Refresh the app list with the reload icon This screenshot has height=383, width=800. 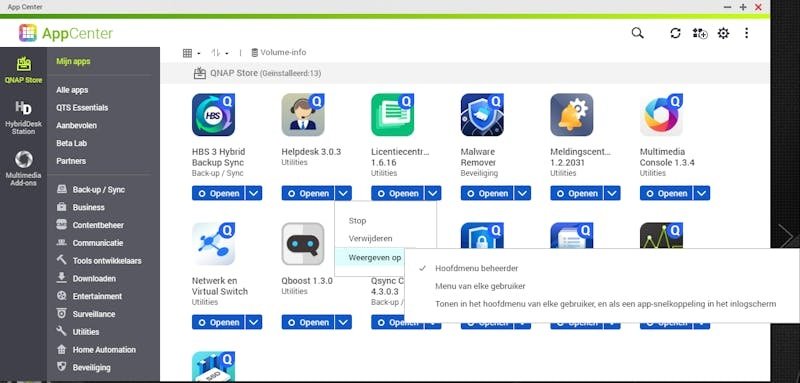point(676,33)
